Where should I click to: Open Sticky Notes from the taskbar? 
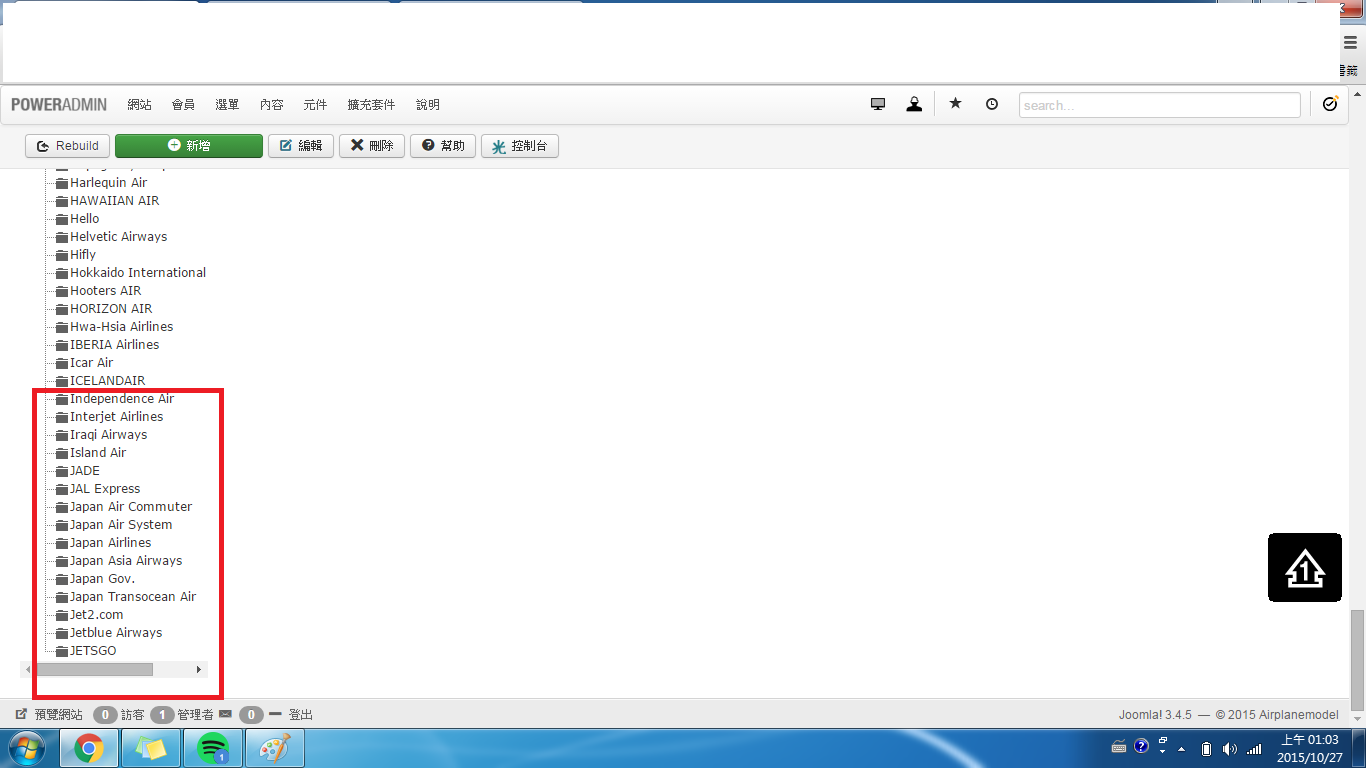(151, 748)
